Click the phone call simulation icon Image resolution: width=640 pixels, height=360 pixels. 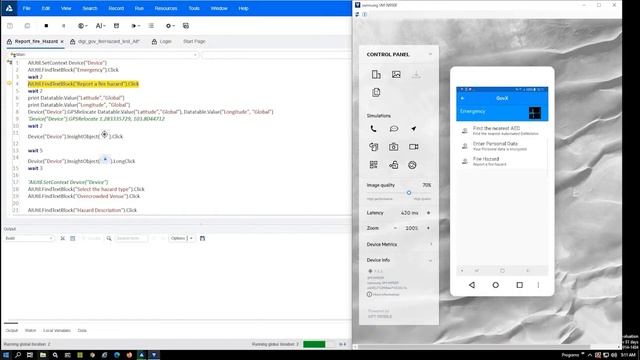(373, 129)
